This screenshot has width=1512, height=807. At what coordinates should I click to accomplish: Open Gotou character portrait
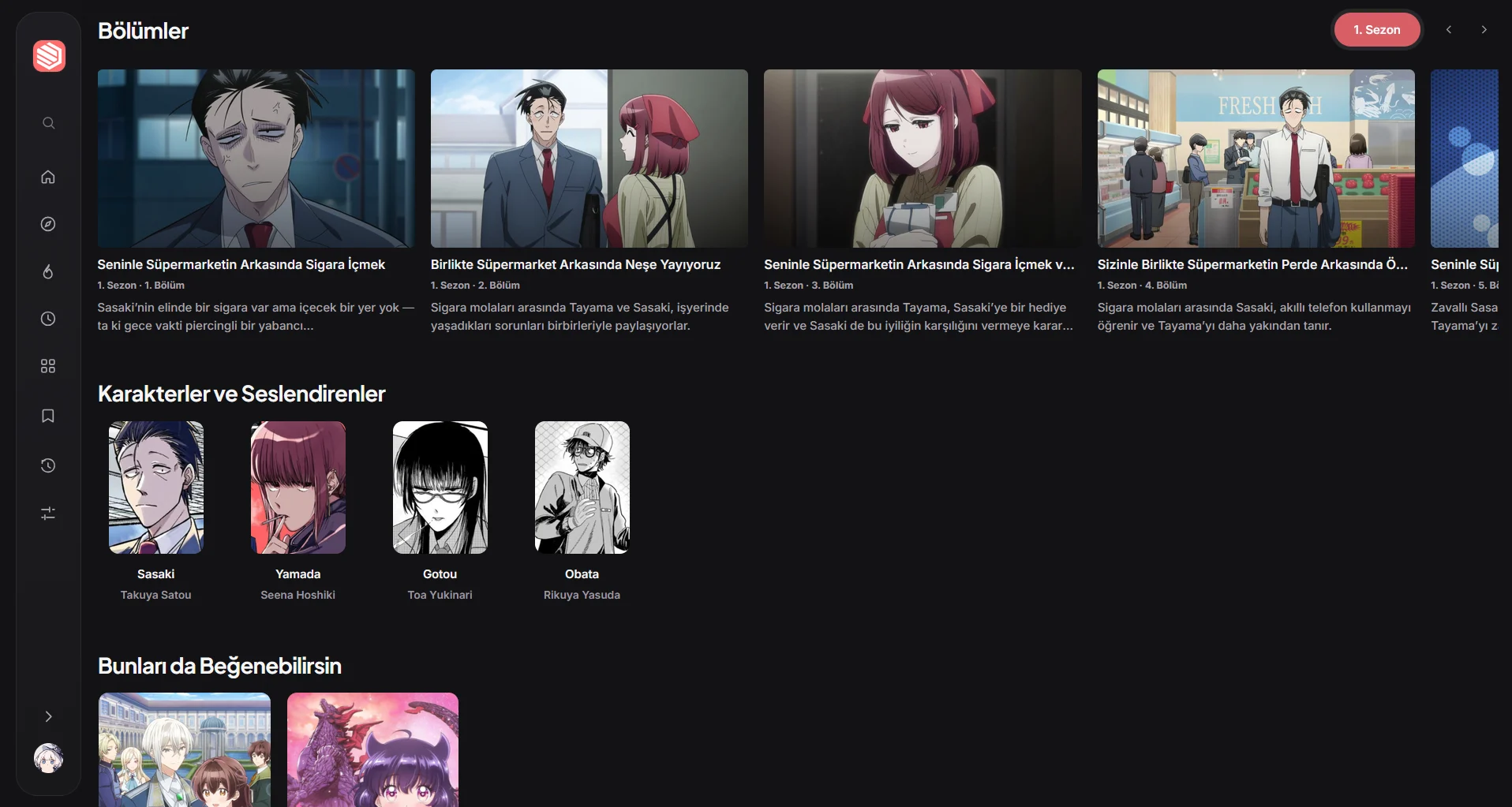[x=440, y=488]
